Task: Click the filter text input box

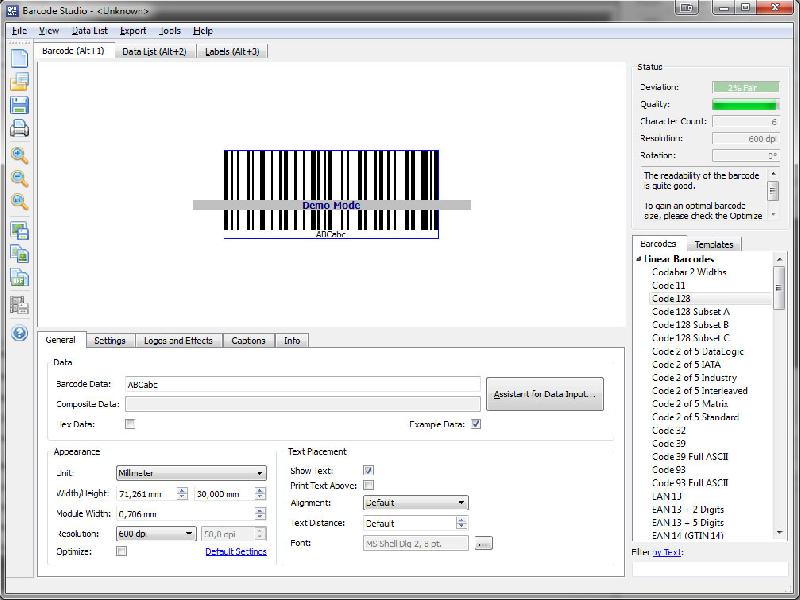Action: coord(710,569)
